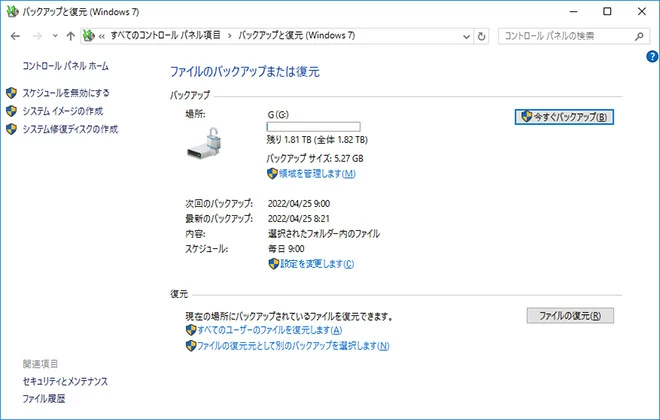Refresh the page with the reload icon

[x=482, y=37]
